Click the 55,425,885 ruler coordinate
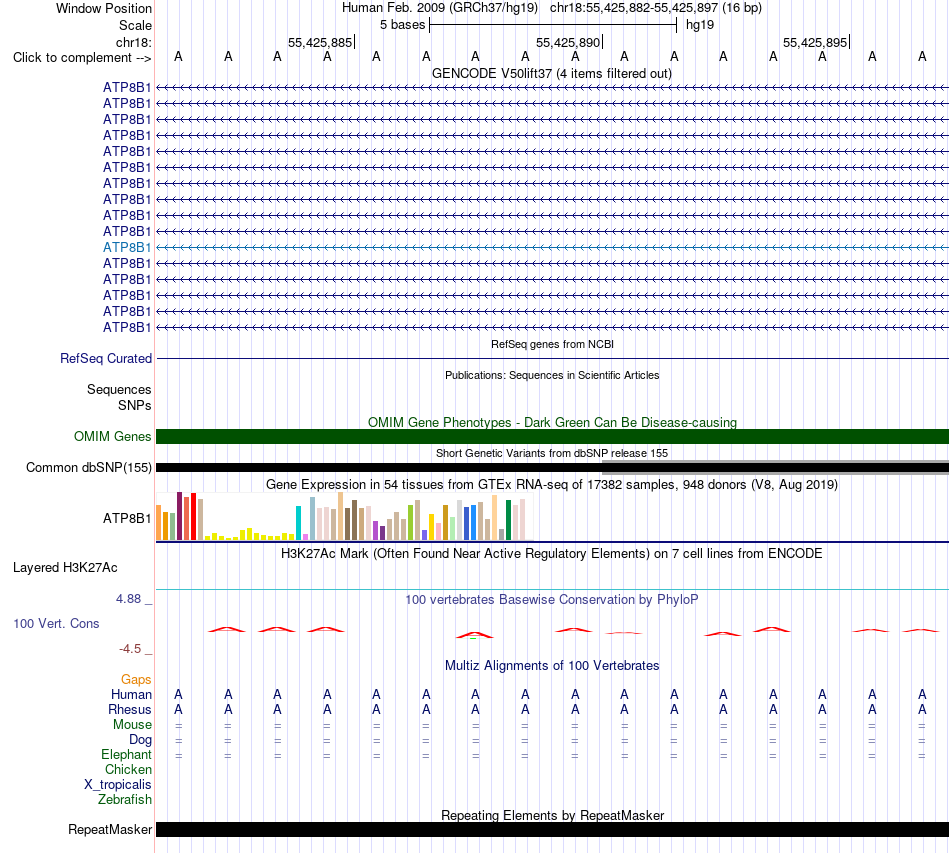 (320, 42)
